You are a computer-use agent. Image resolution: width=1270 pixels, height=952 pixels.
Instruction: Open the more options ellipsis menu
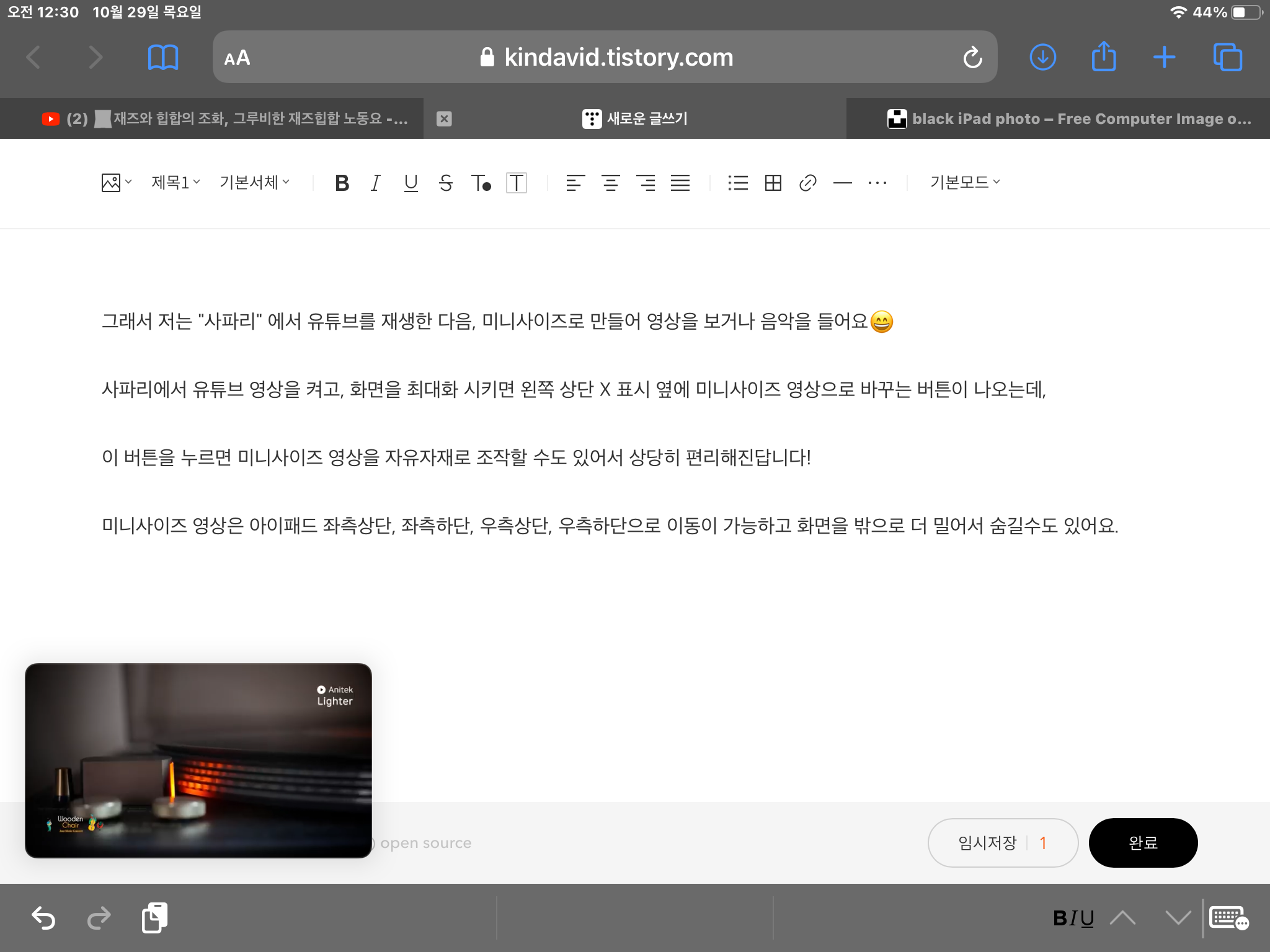coord(877,183)
